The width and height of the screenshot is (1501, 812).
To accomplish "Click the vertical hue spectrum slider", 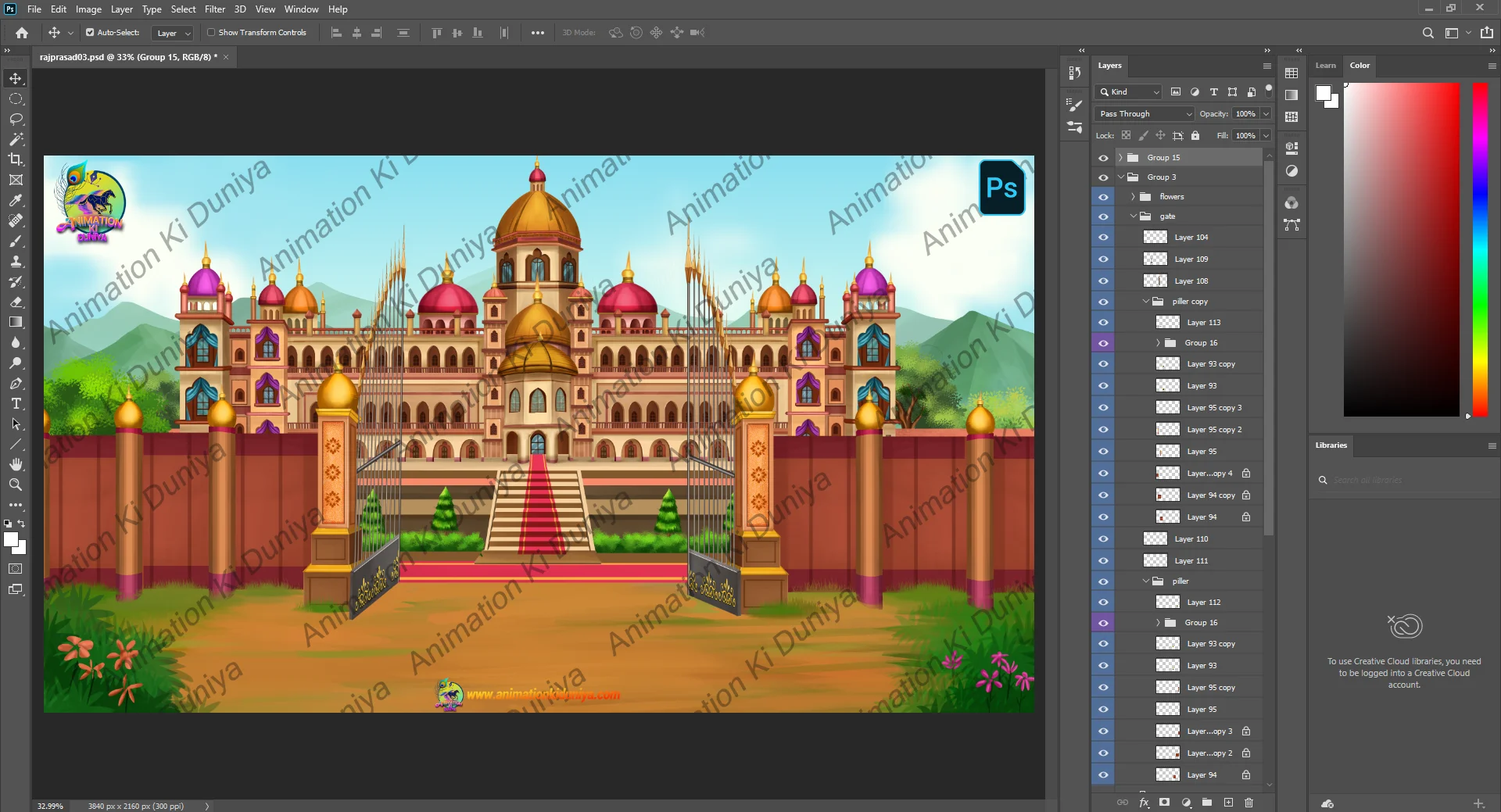I will tap(1480, 249).
